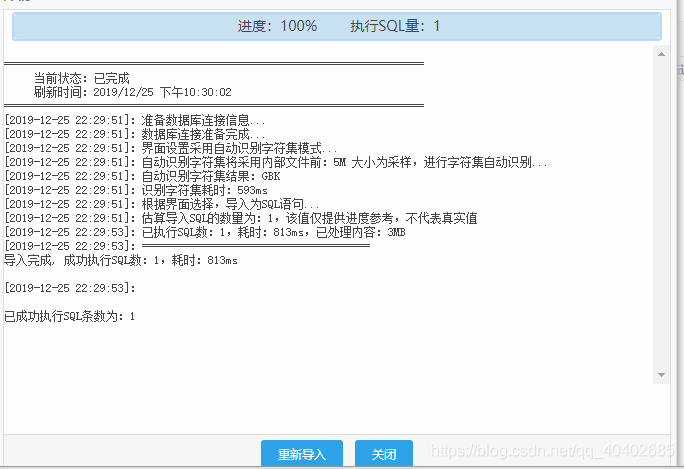Image resolution: width=684 pixels, height=469 pixels.
Task: Click the 数据库连接准备完成 log line
Action: coord(135,134)
